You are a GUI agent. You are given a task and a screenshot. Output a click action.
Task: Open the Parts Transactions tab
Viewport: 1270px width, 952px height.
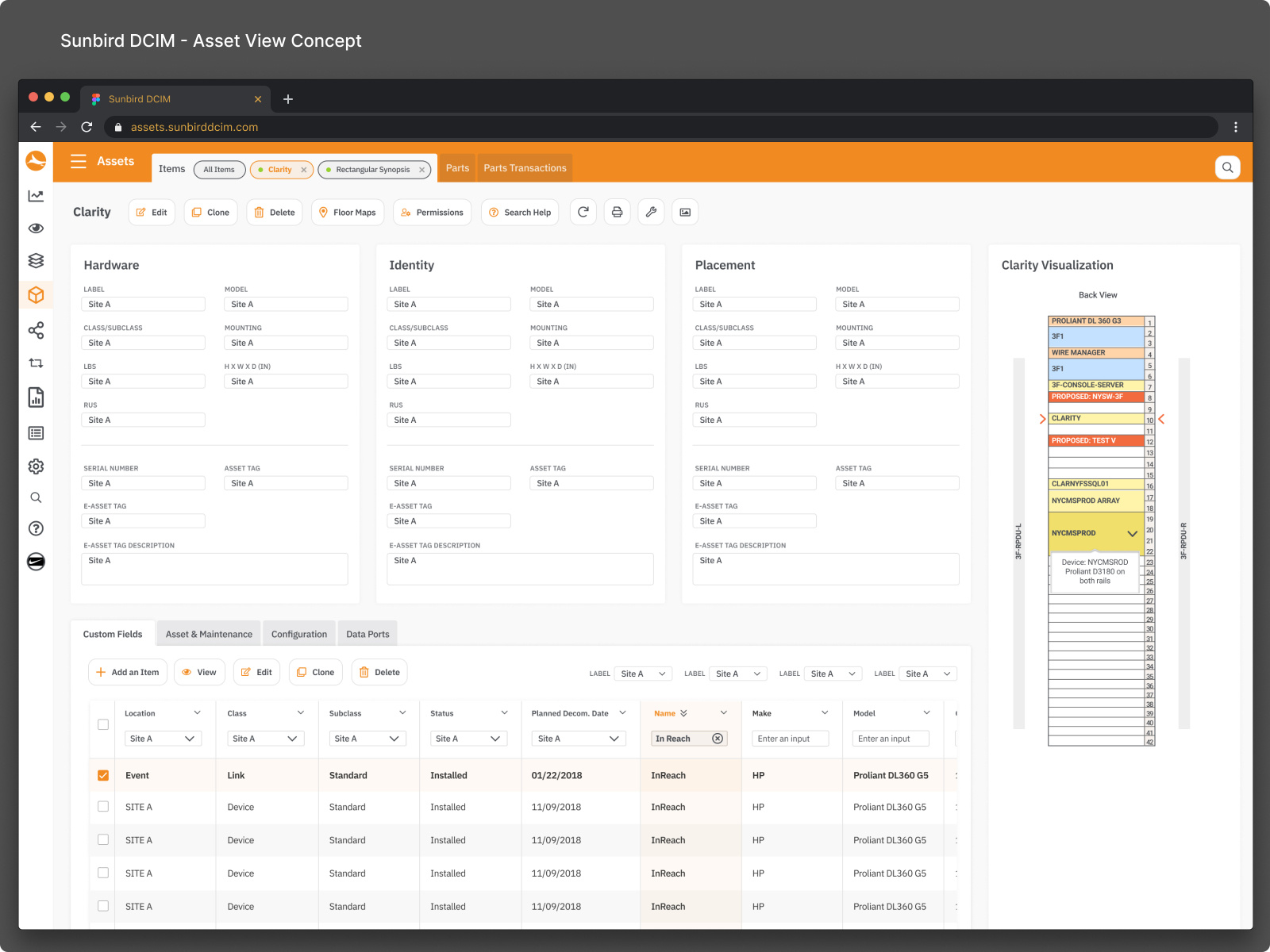click(524, 167)
